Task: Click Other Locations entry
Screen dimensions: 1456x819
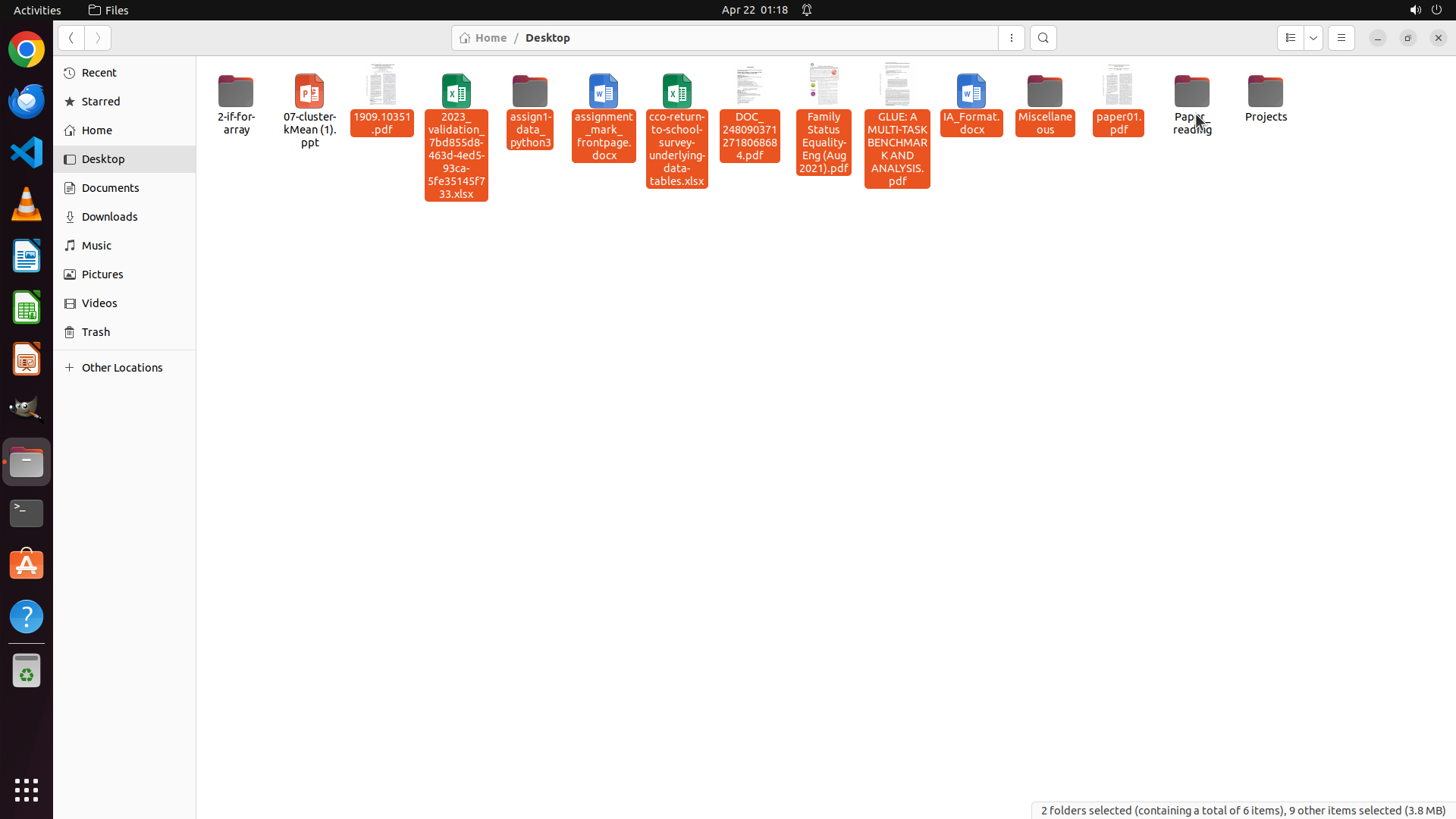Action: (x=121, y=368)
